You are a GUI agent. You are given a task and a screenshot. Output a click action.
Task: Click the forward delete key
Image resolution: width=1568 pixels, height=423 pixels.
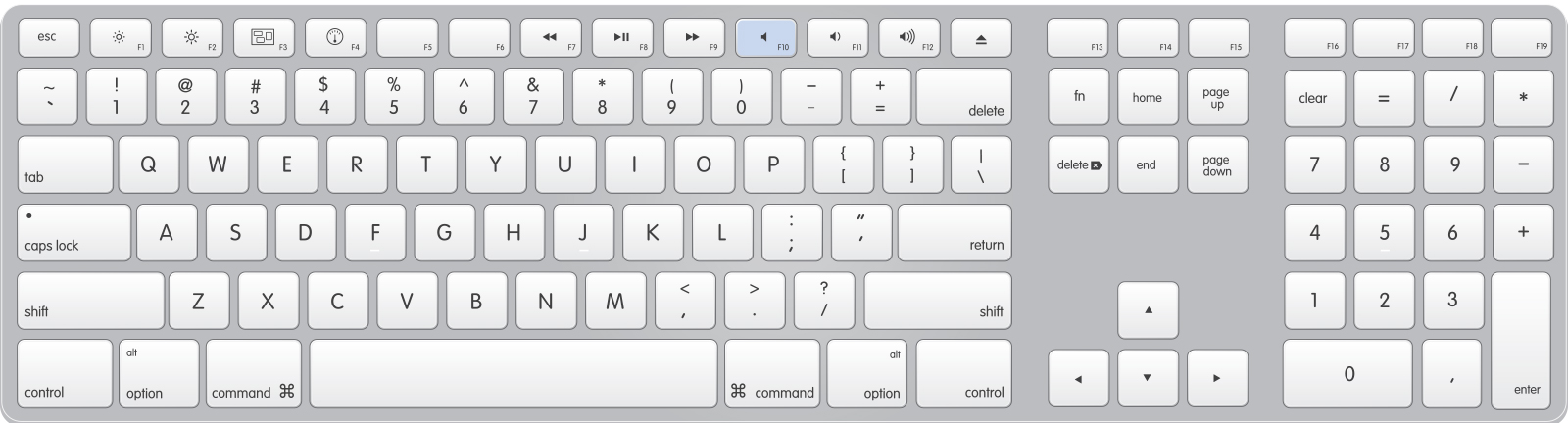click(x=1078, y=164)
